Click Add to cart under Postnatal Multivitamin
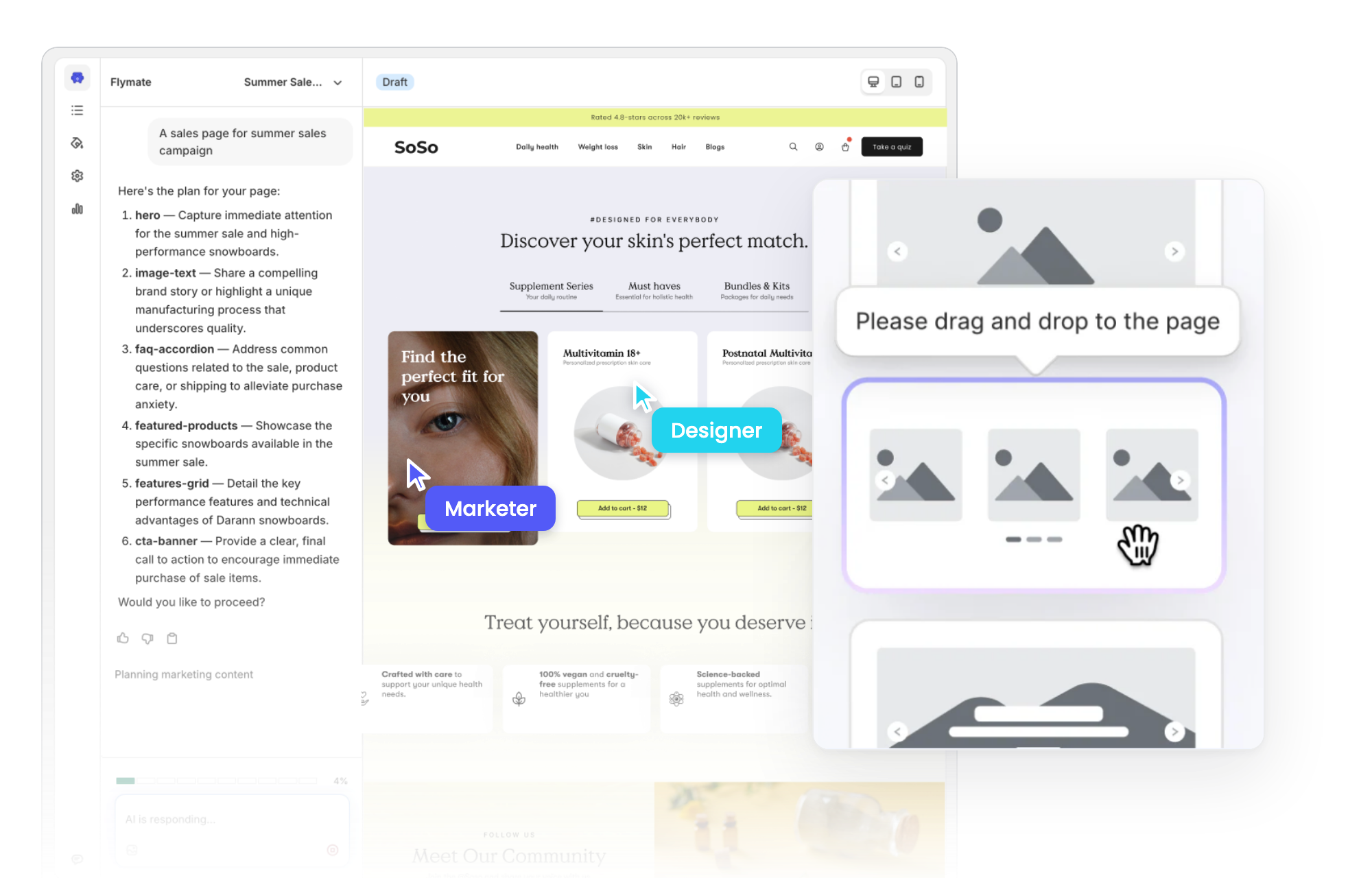 pyautogui.click(x=775, y=508)
